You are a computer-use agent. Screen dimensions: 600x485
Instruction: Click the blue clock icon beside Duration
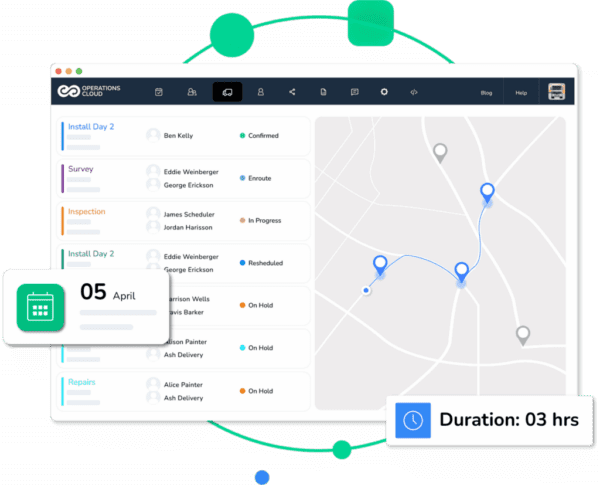tap(412, 419)
